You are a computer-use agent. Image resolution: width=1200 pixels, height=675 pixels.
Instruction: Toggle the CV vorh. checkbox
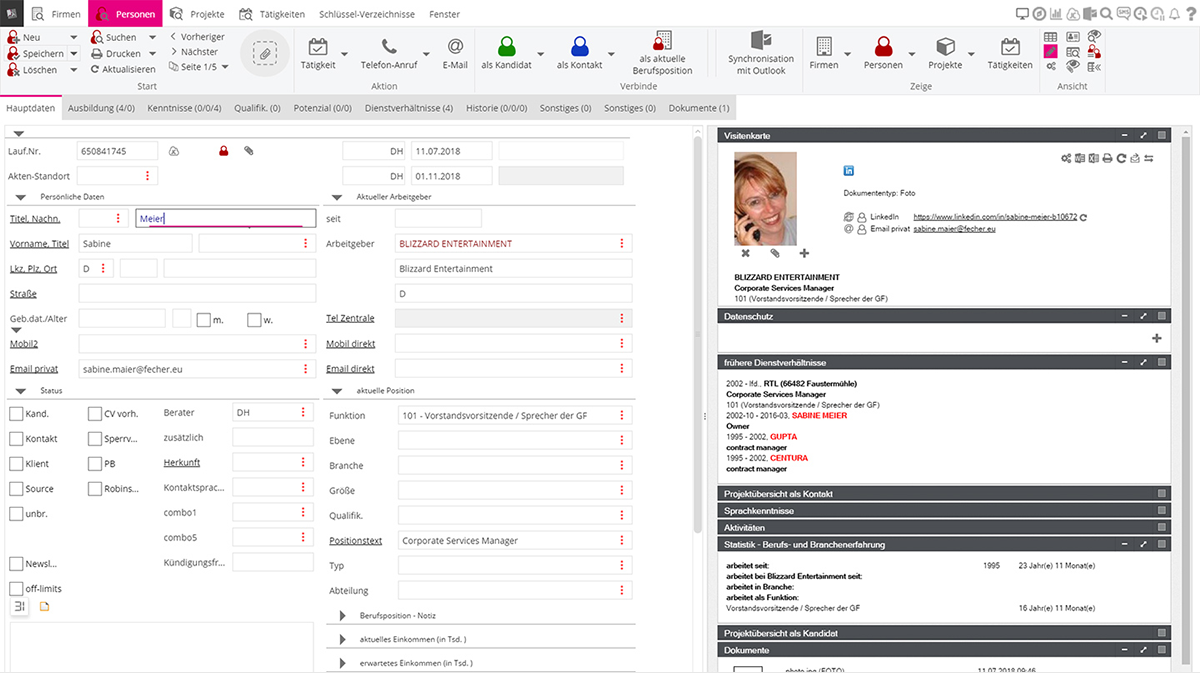[95, 413]
